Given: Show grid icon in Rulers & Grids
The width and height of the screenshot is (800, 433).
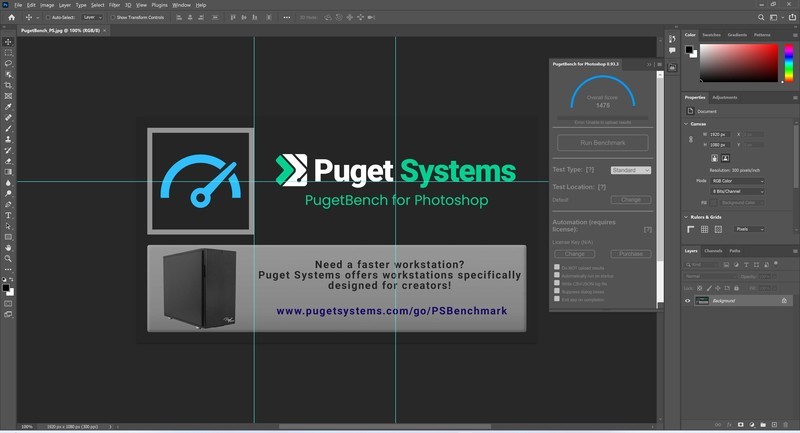Looking at the screenshot, I should click(704, 230).
